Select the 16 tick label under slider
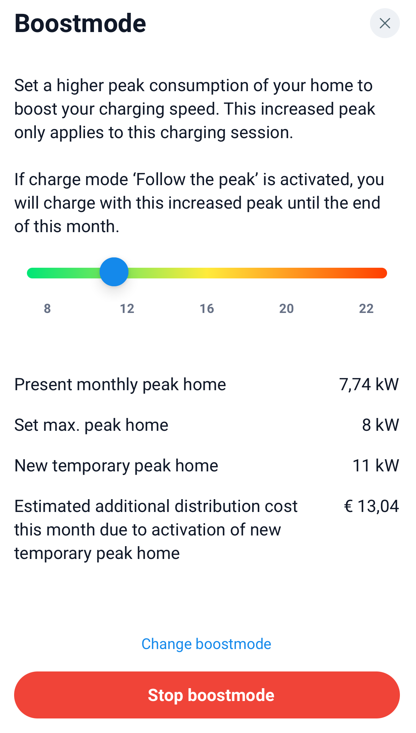The image size is (416, 733). (x=207, y=309)
